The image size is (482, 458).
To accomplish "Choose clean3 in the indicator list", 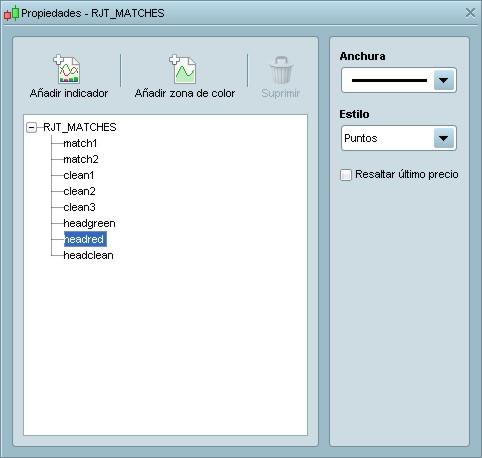I will pos(79,207).
